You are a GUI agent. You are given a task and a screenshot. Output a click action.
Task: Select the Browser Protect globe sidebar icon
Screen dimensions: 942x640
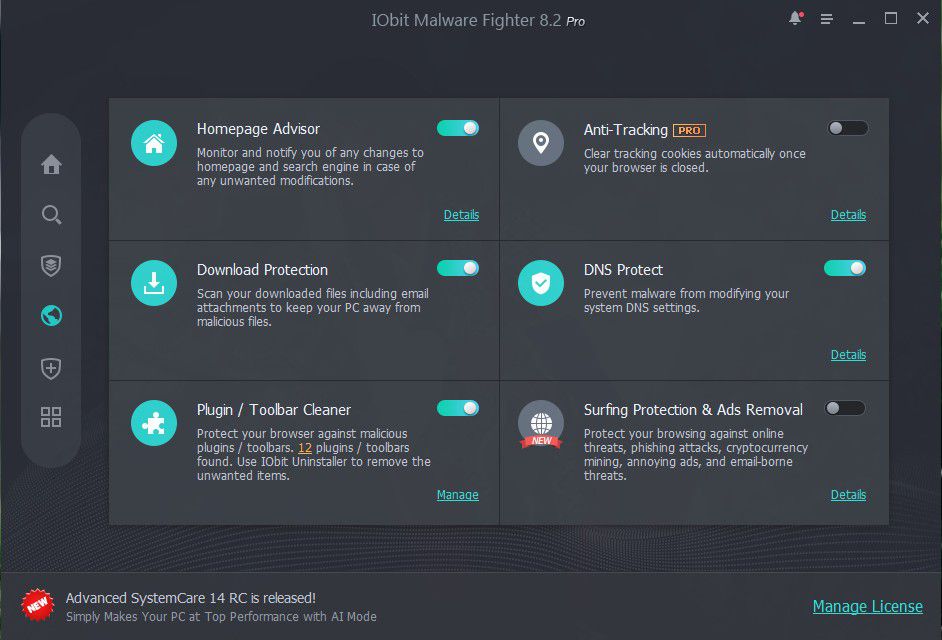(51, 316)
